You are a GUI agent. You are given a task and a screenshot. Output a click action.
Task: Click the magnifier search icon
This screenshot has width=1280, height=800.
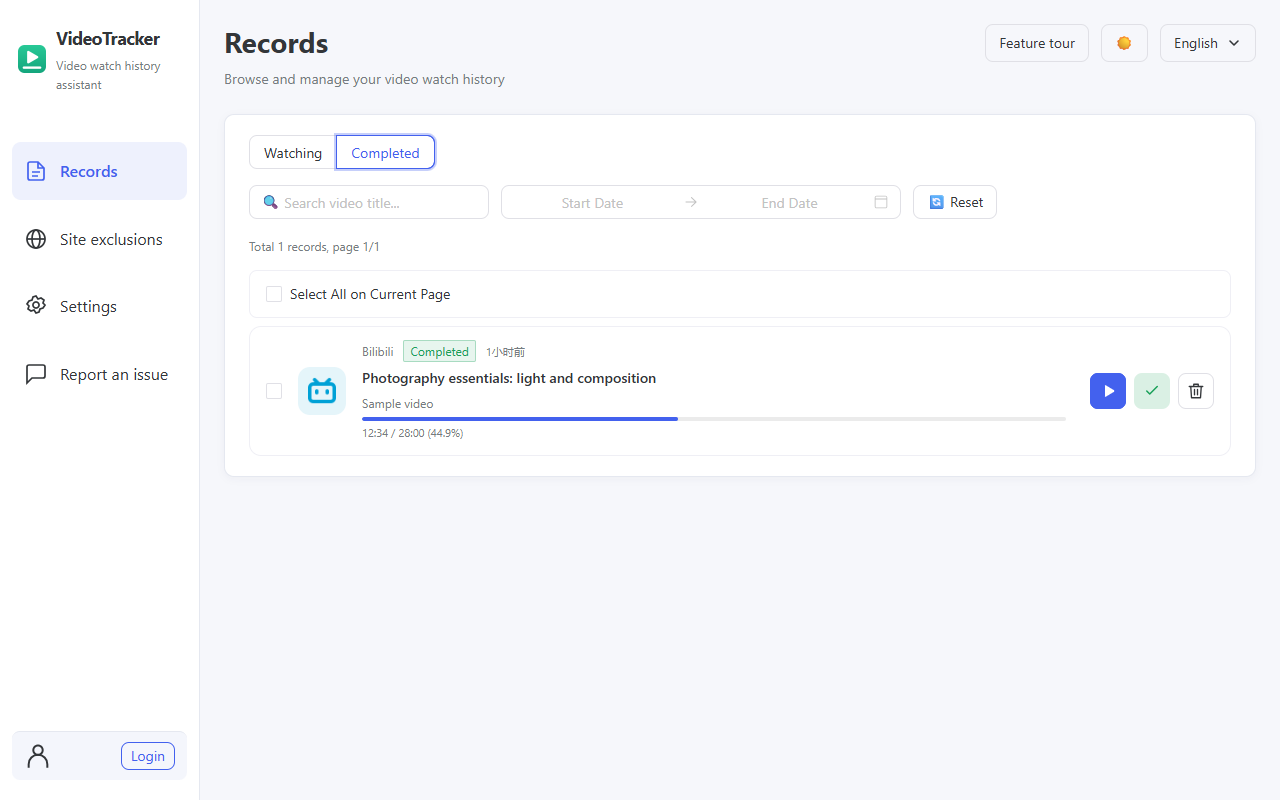[x=270, y=202]
